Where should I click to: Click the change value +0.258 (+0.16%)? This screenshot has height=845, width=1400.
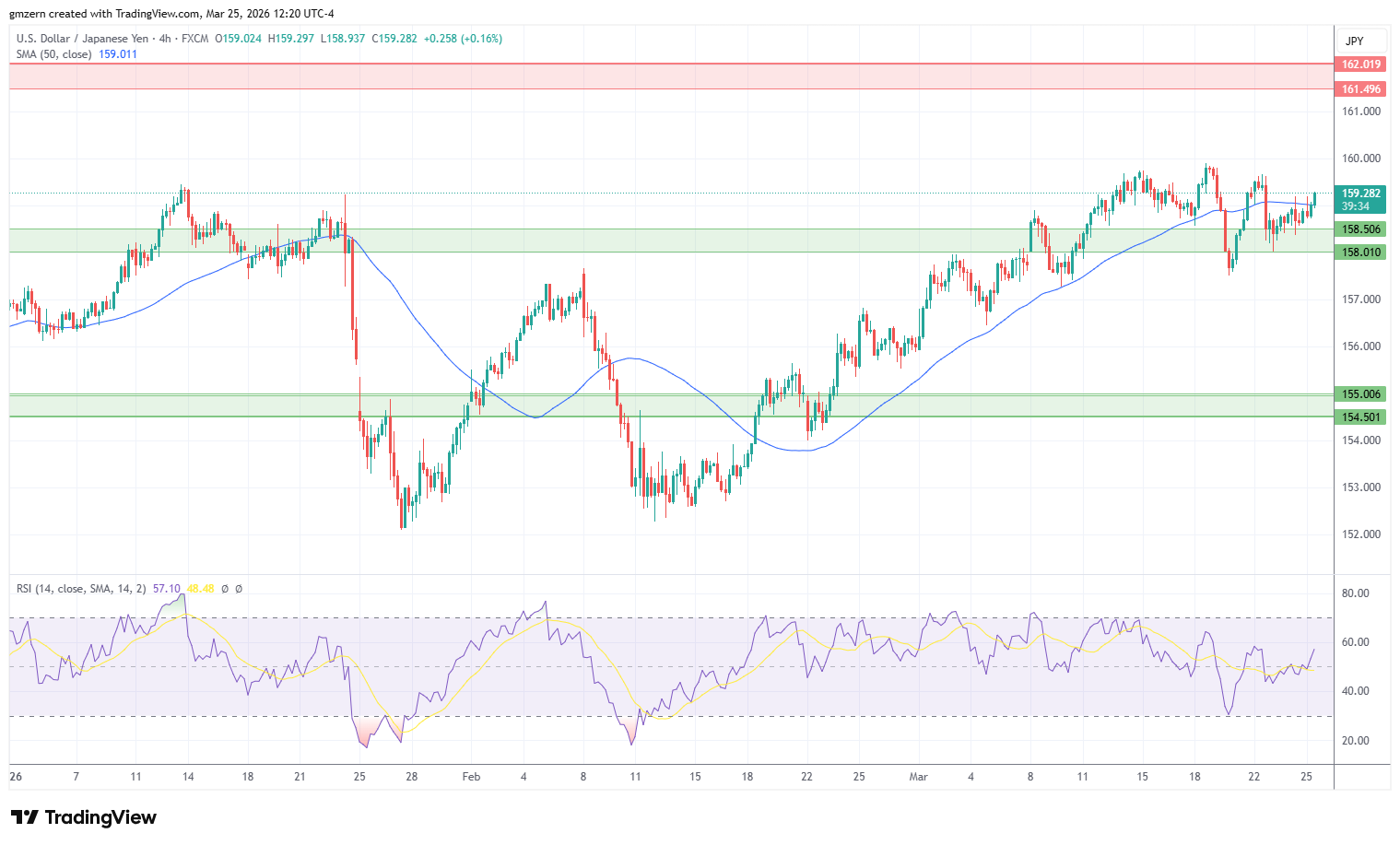(463, 39)
